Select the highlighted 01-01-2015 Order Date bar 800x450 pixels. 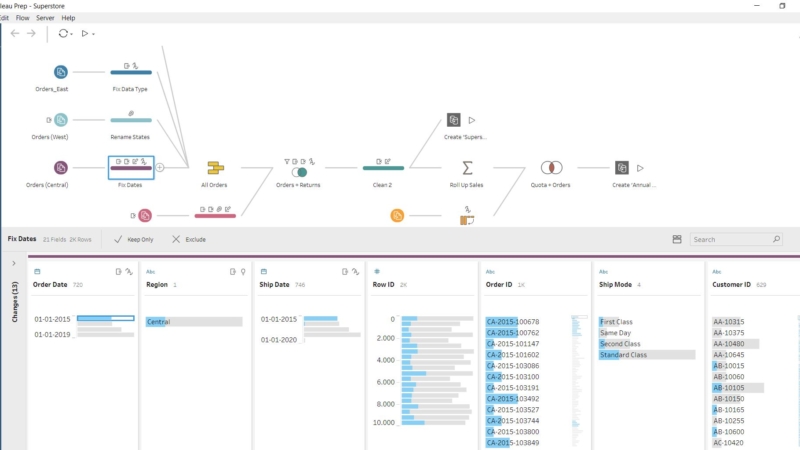[106, 318]
